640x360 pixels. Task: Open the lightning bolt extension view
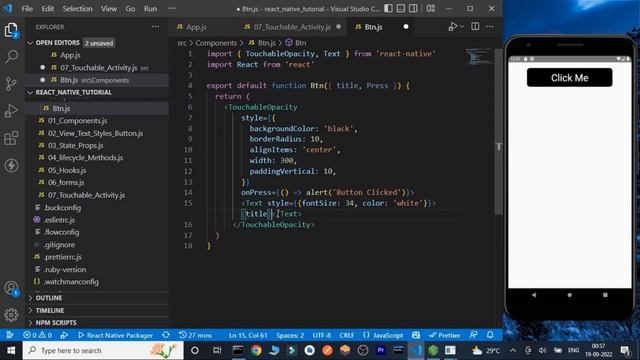pyautogui.click(x=11, y=165)
